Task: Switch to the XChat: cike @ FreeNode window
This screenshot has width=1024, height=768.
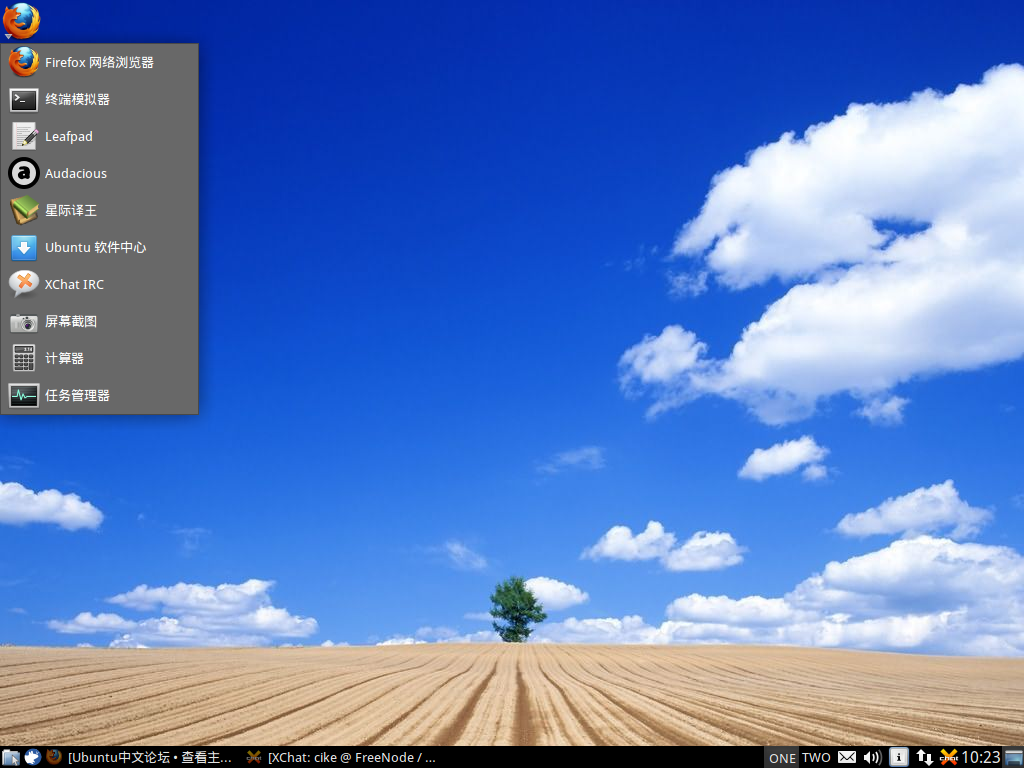Action: pos(341,758)
